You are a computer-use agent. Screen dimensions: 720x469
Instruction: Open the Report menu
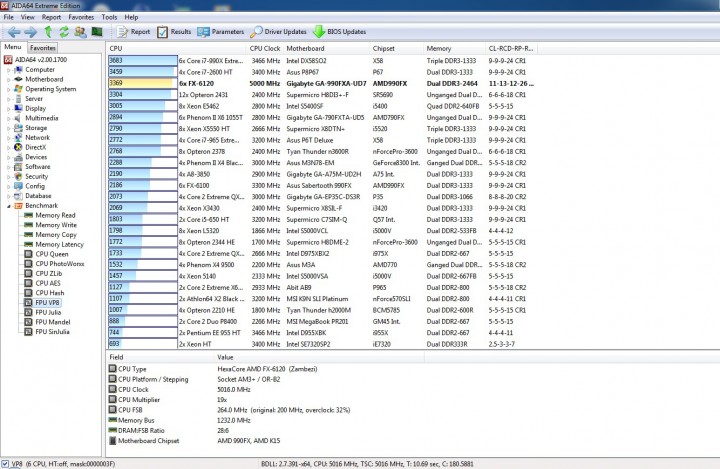pos(51,17)
